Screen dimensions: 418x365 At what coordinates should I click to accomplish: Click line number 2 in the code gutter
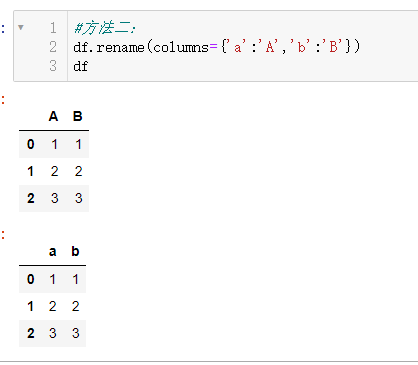pyautogui.click(x=53, y=47)
